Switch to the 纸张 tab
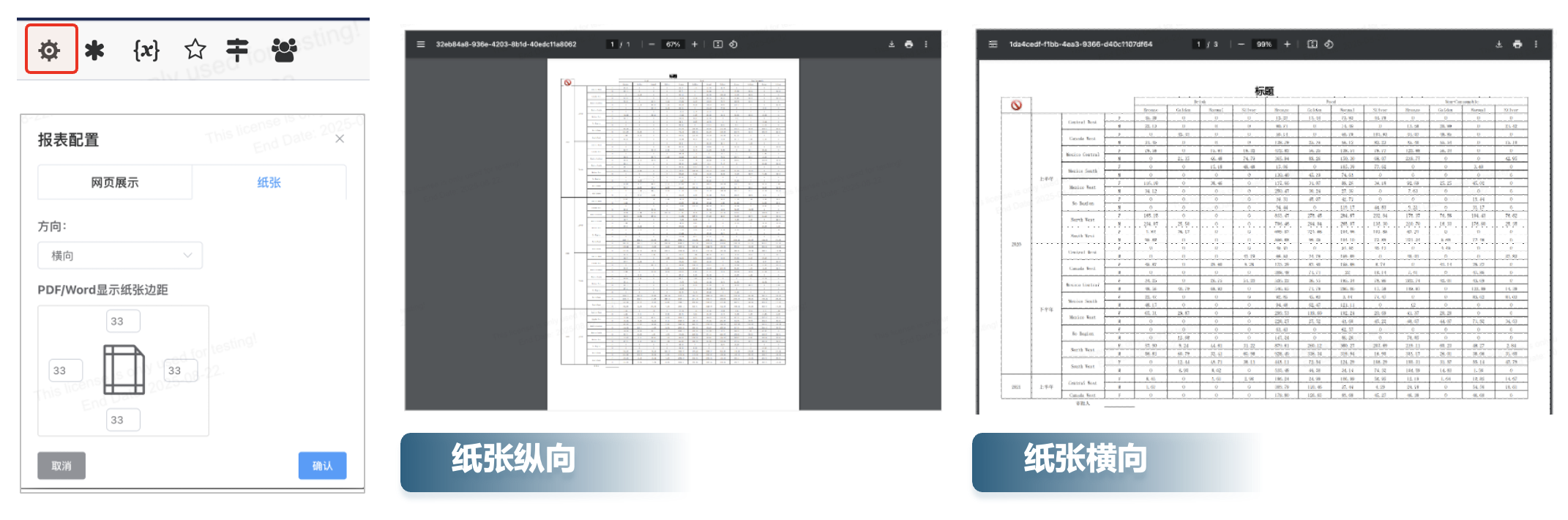1568x520 pixels. (x=269, y=182)
